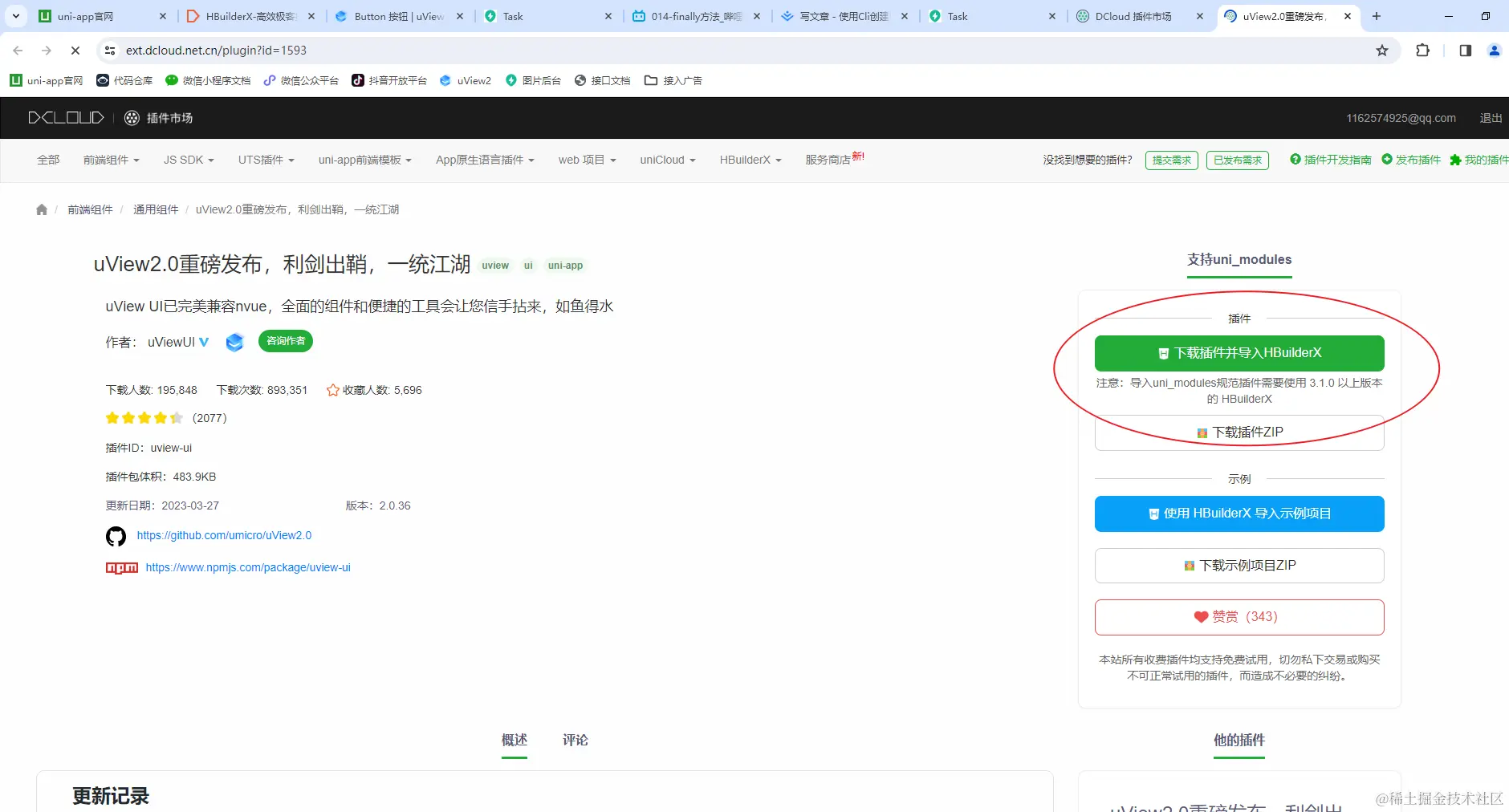The height and width of the screenshot is (812, 1509).
Task: Click the favorite star next to 收藏人数
Action: pyautogui.click(x=332, y=390)
